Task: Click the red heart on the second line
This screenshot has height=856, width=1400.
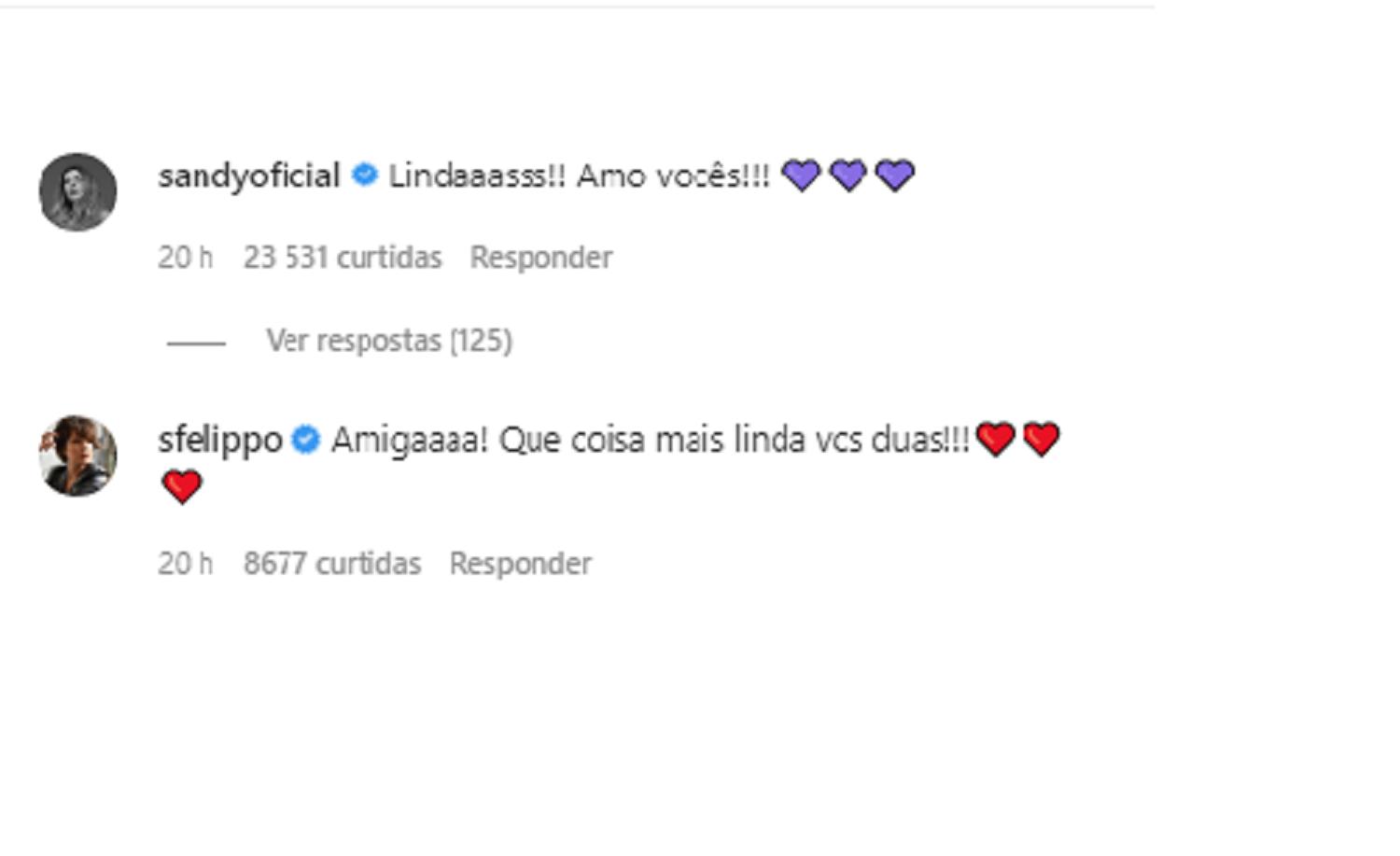Action: (181, 486)
